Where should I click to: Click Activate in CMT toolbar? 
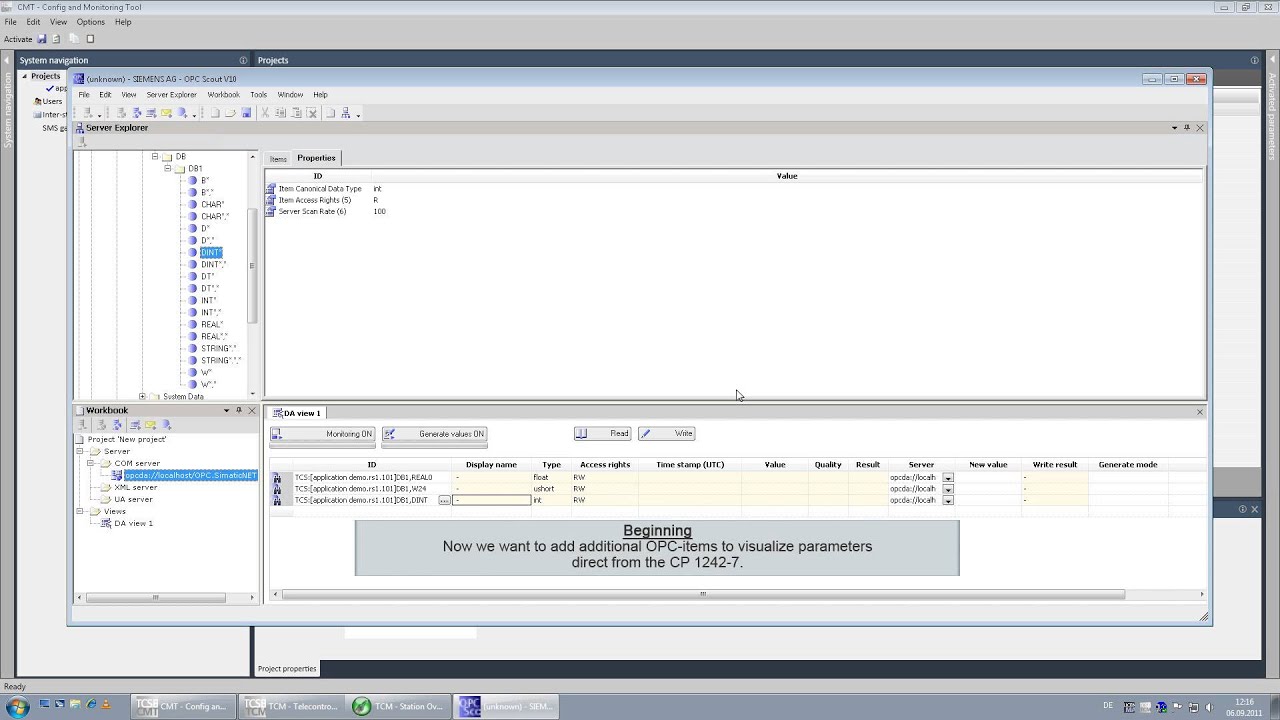coord(18,39)
